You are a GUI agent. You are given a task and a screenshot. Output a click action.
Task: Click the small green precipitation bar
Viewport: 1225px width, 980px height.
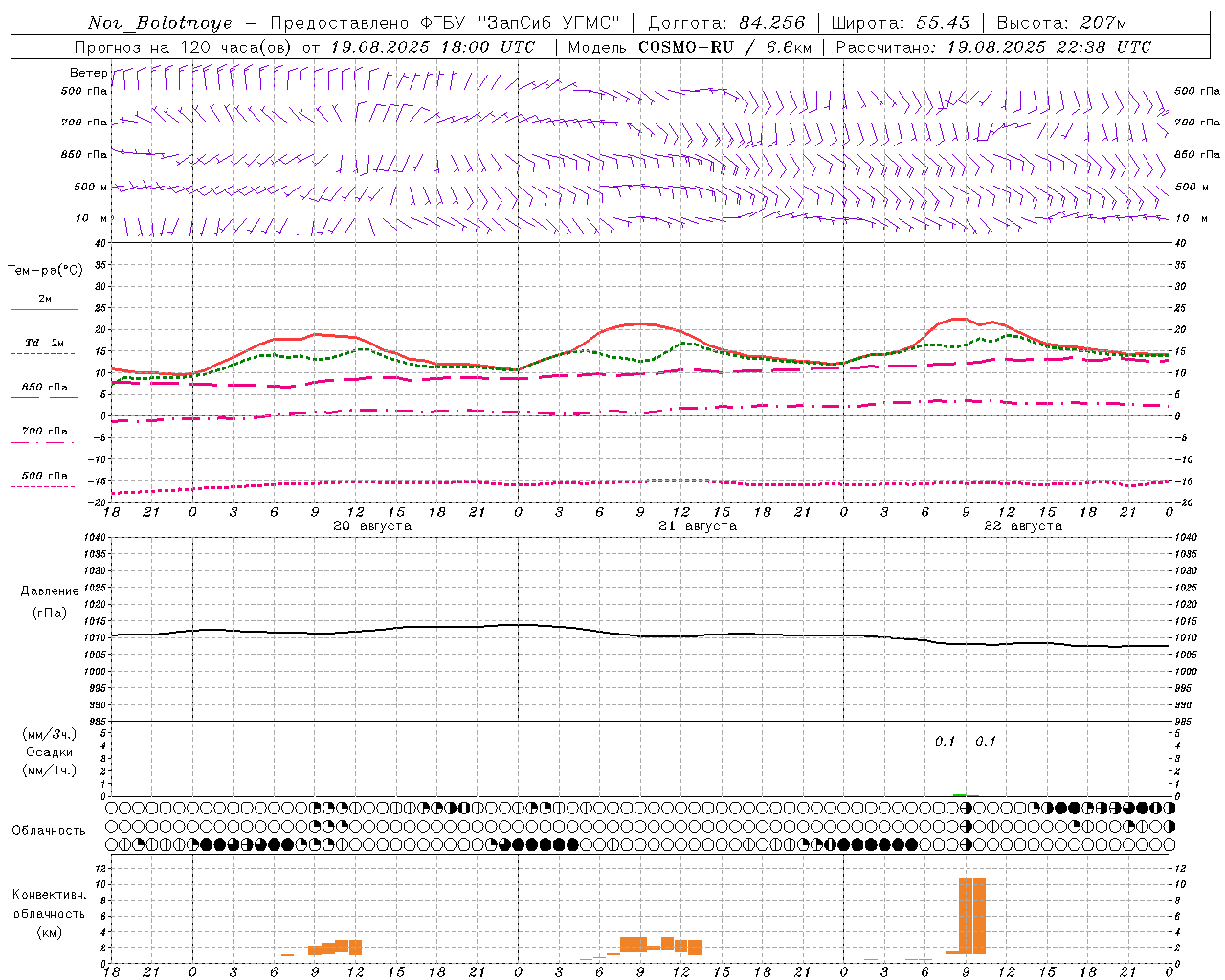point(960,795)
